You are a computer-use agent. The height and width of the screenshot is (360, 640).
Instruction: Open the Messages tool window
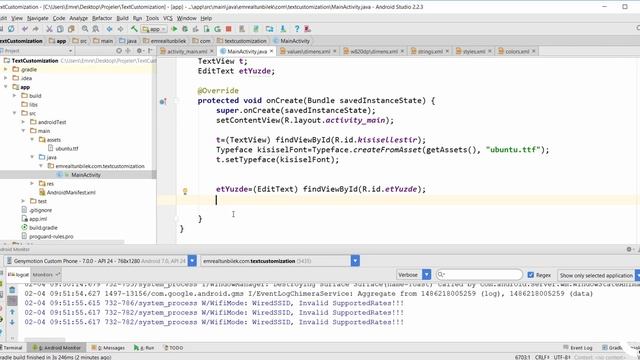point(109,348)
